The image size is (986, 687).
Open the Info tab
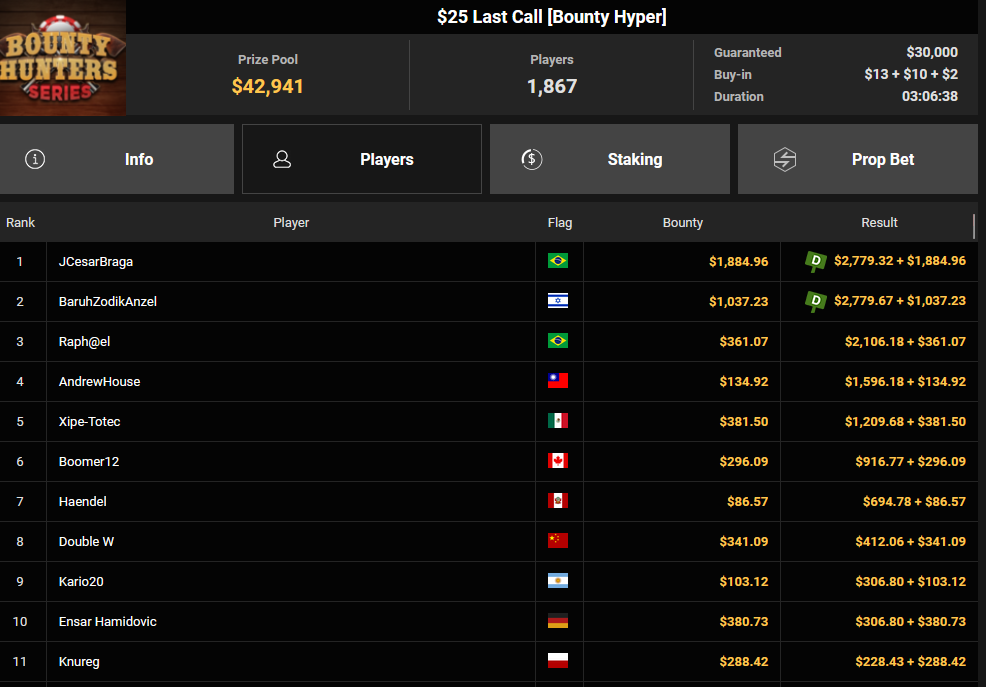click(117, 159)
